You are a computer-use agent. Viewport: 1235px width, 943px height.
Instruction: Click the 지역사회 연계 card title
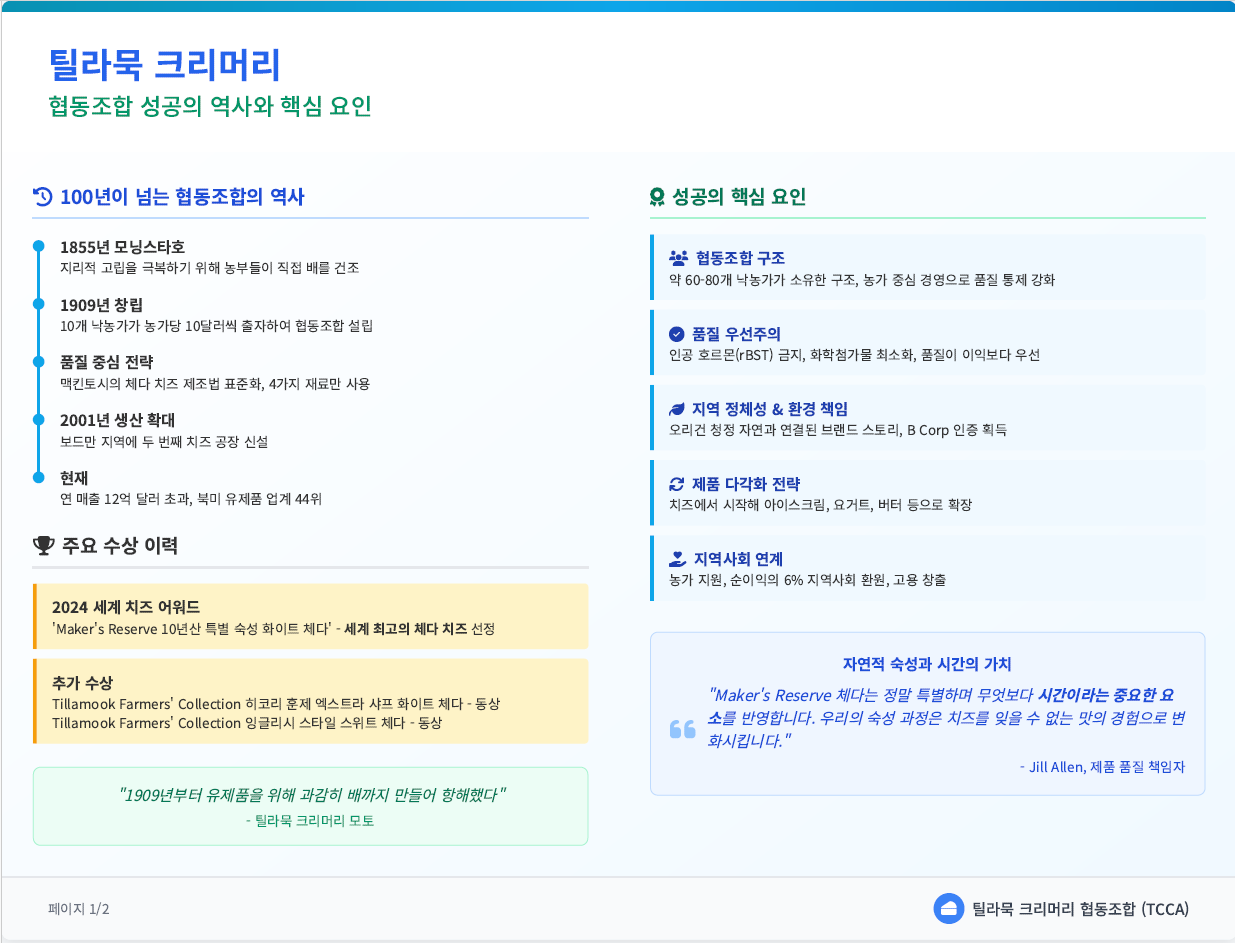pos(738,559)
